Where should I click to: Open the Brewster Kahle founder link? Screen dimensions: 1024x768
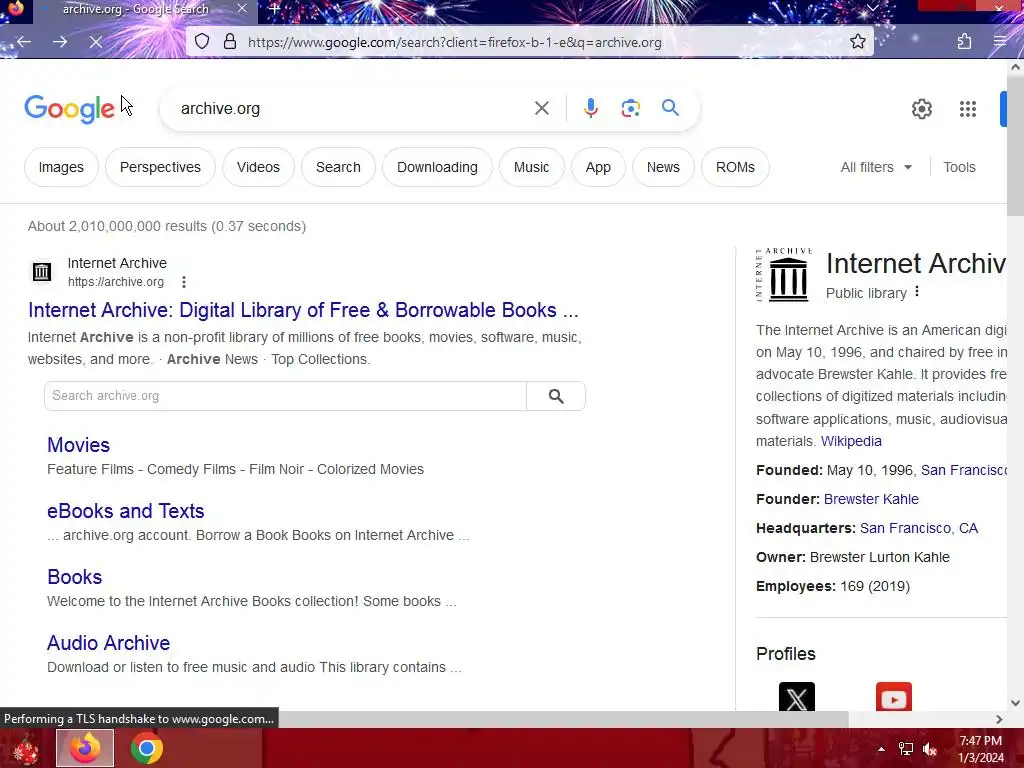[871, 499]
